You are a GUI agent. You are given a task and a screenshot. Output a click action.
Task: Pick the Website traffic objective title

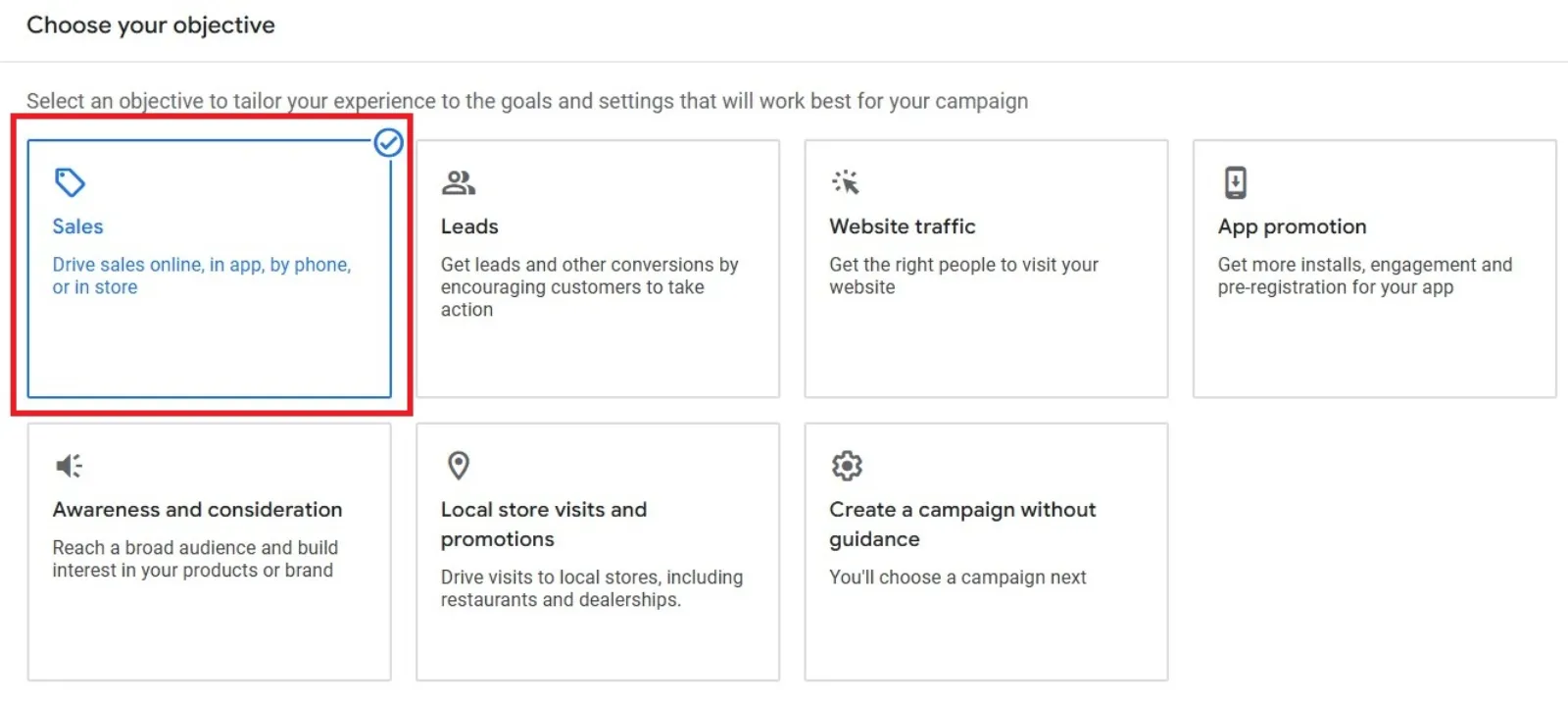903,226
